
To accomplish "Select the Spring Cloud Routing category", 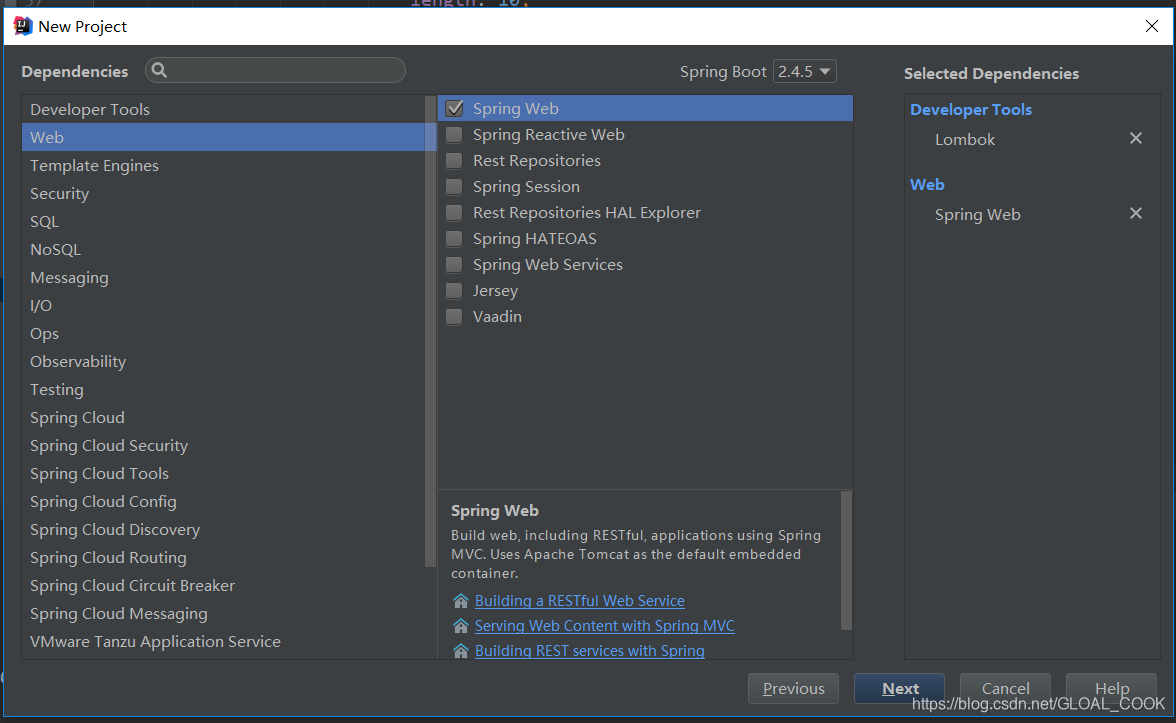I will (224, 557).
